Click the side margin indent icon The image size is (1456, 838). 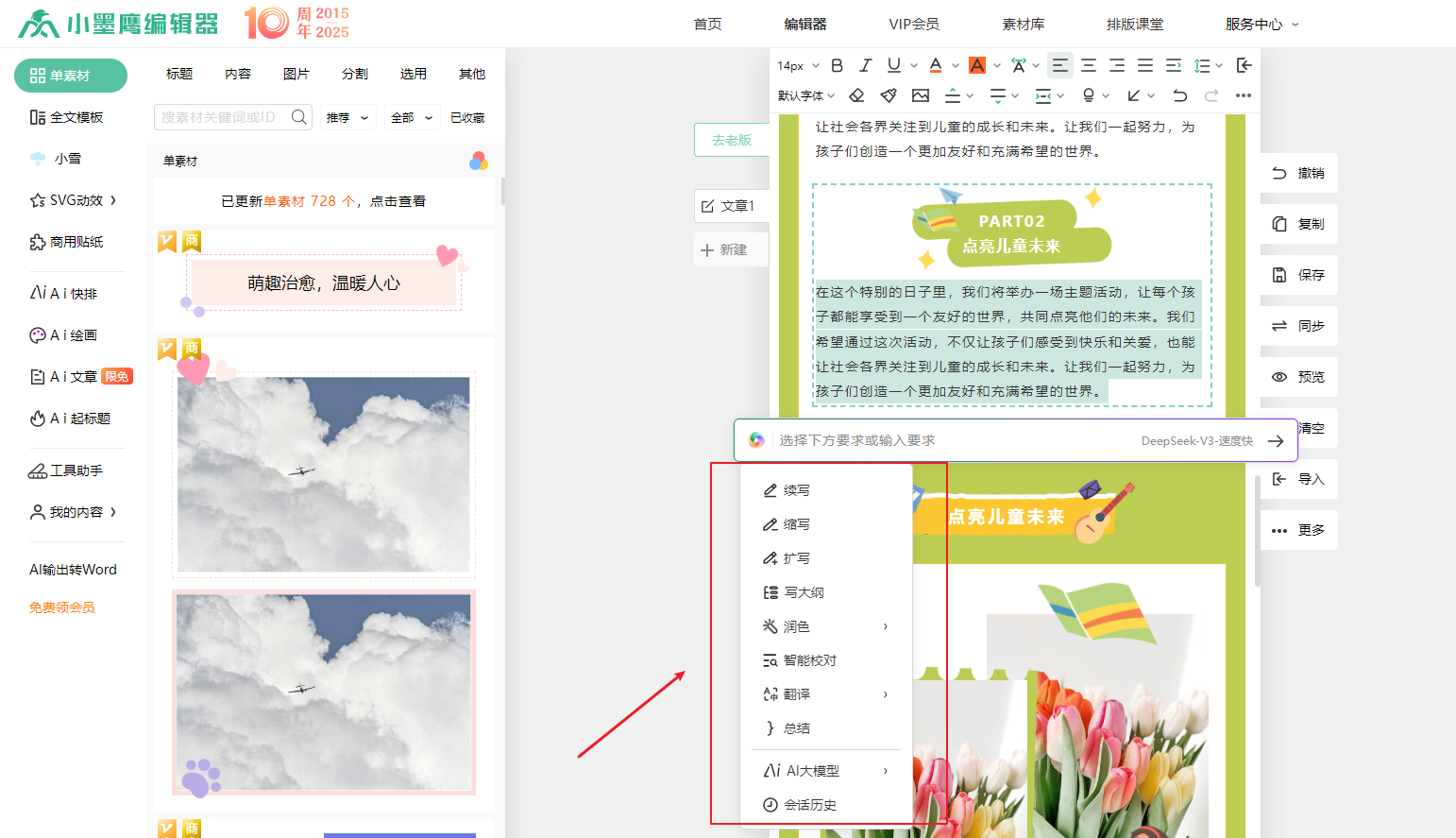1043,95
